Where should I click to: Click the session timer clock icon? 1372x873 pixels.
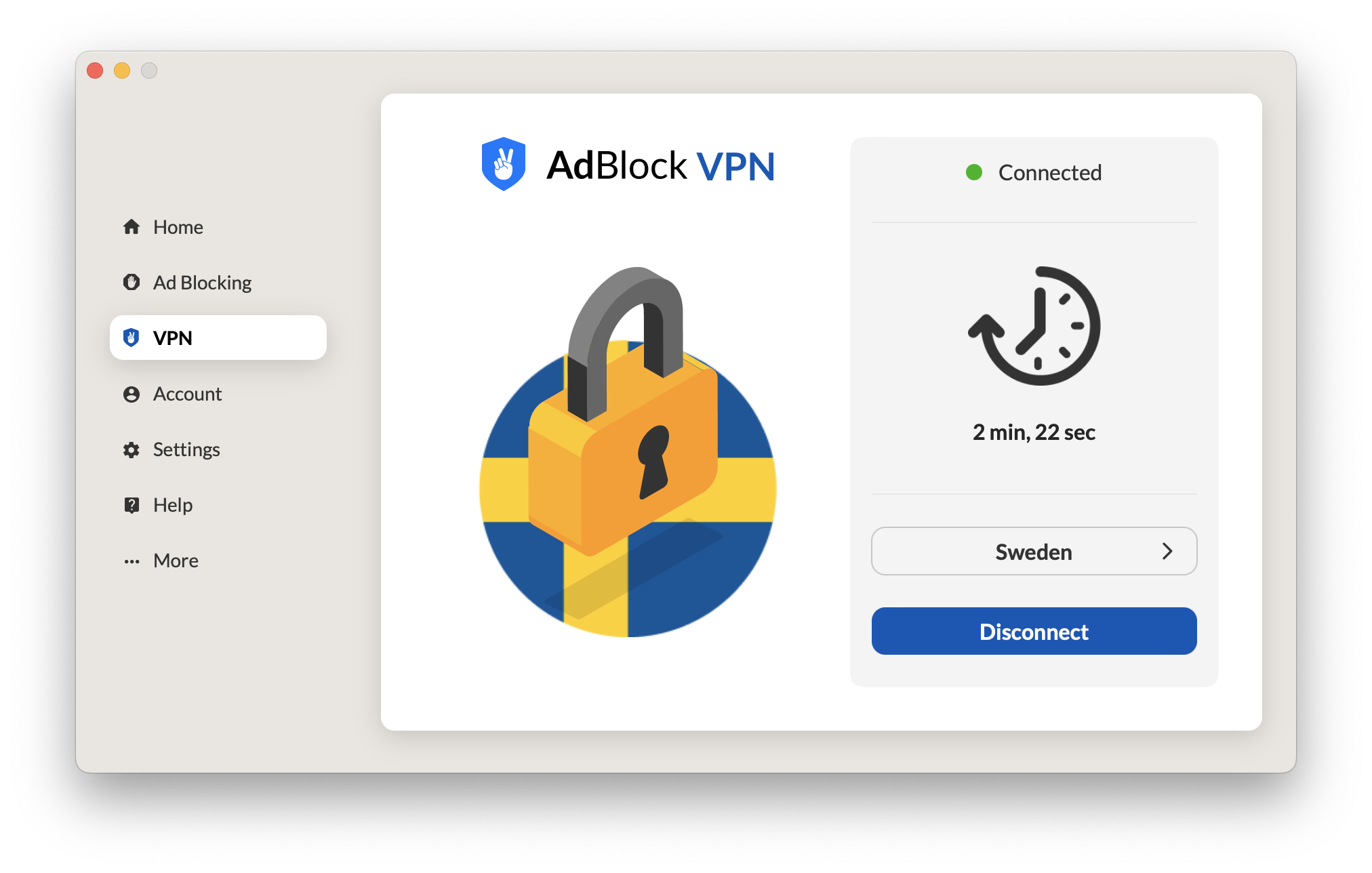tap(1033, 326)
